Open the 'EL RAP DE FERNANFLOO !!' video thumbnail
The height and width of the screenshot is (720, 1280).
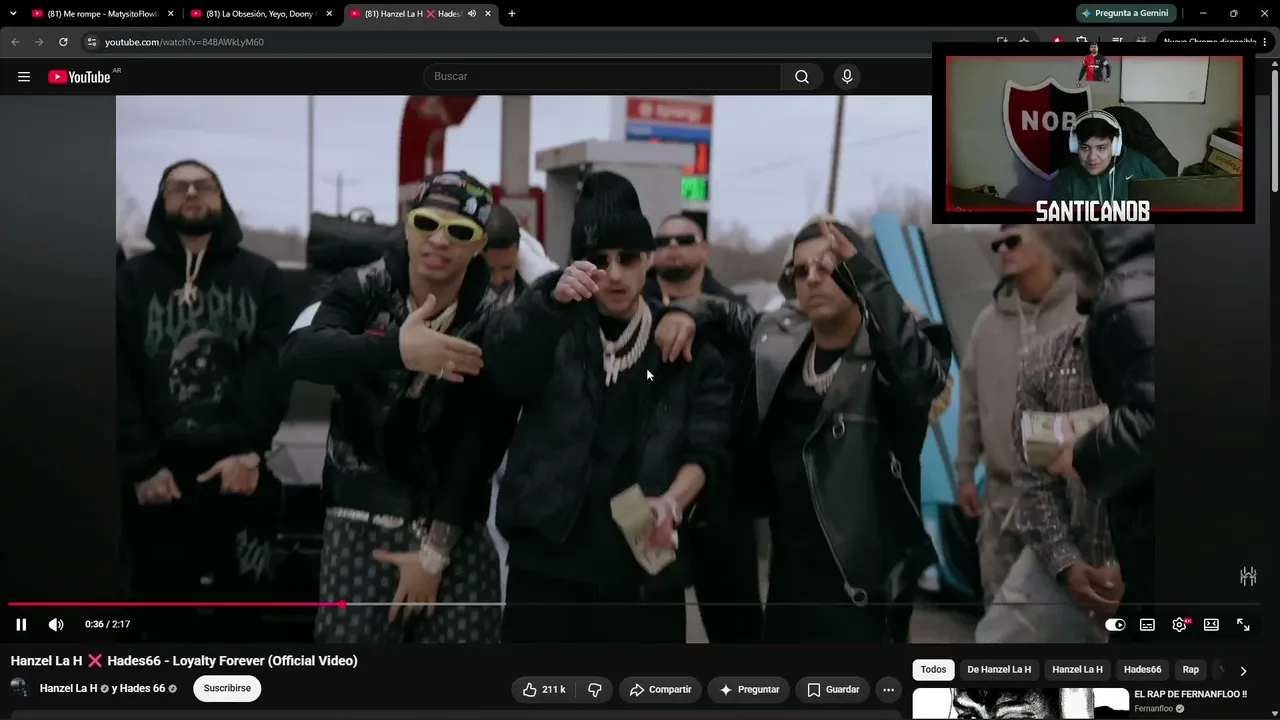tap(1020, 703)
